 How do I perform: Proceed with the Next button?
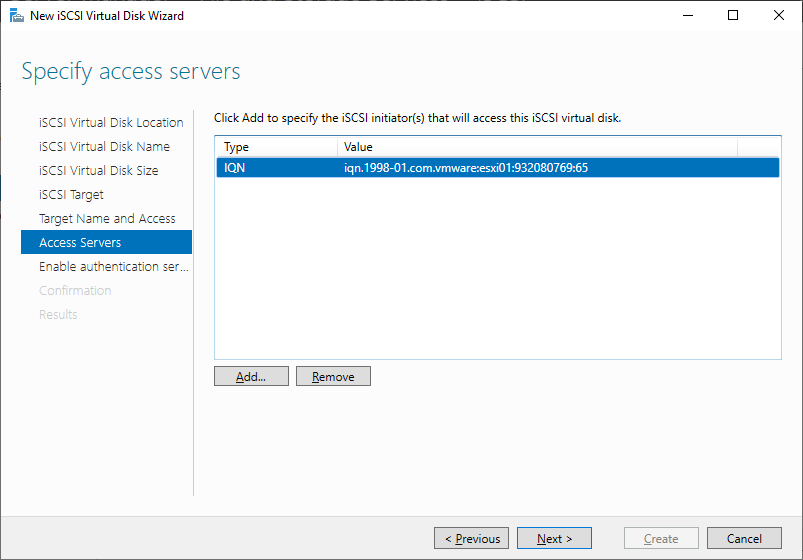coord(554,538)
